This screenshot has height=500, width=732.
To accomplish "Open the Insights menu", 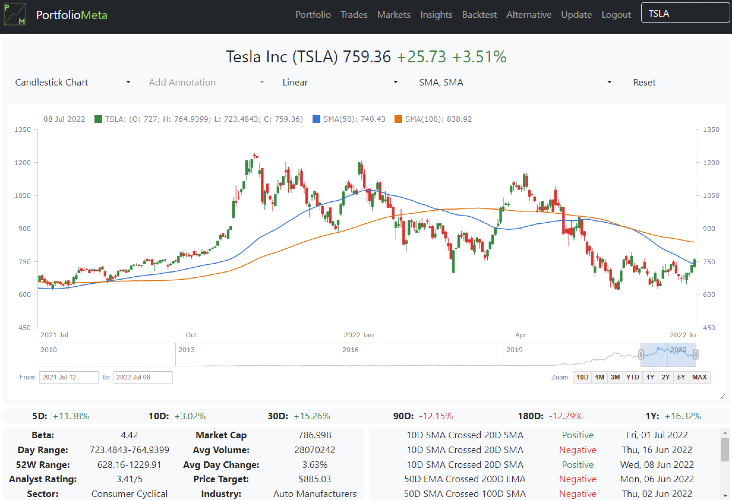I will tap(436, 14).
